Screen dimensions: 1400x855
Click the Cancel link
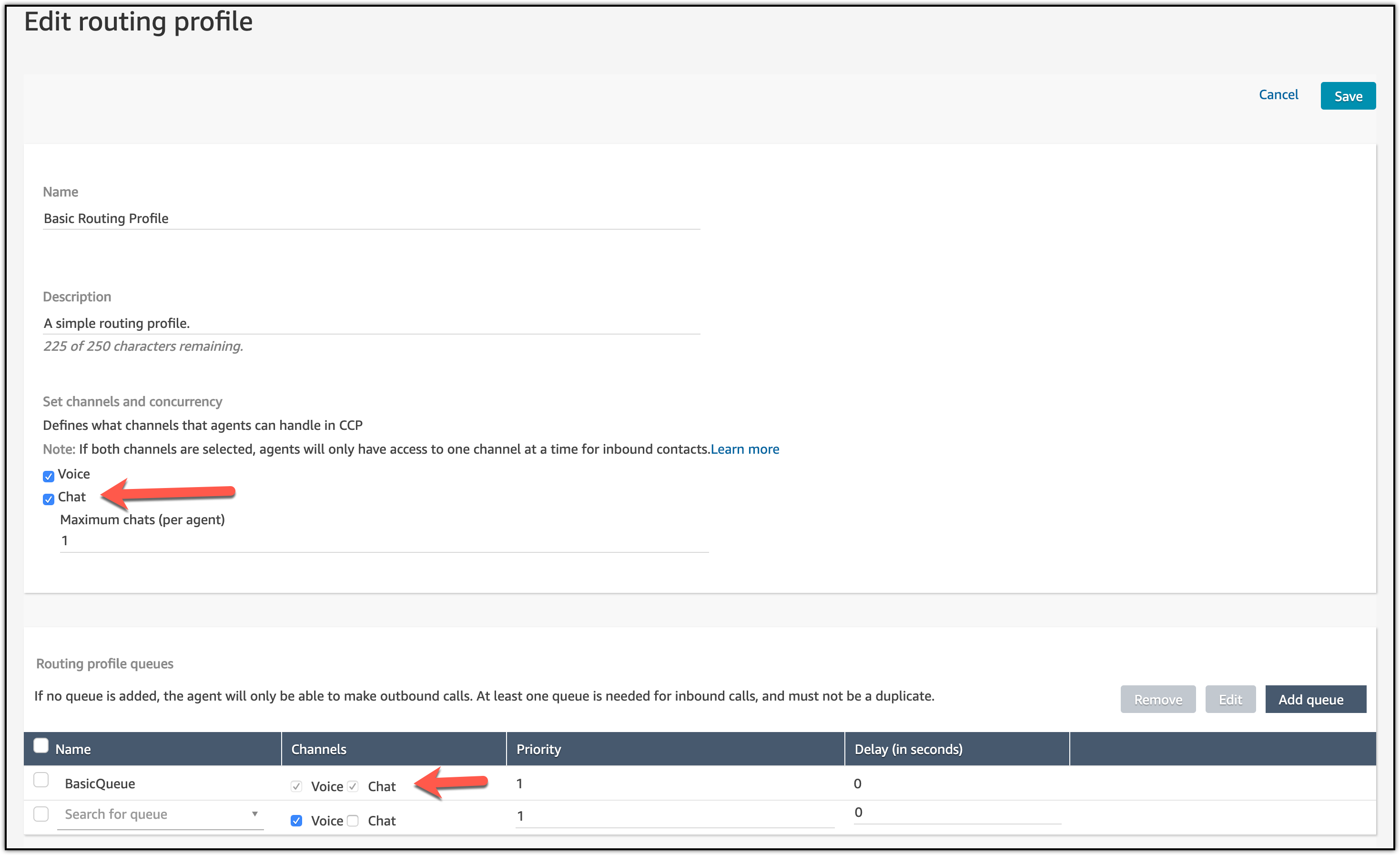(x=1278, y=94)
